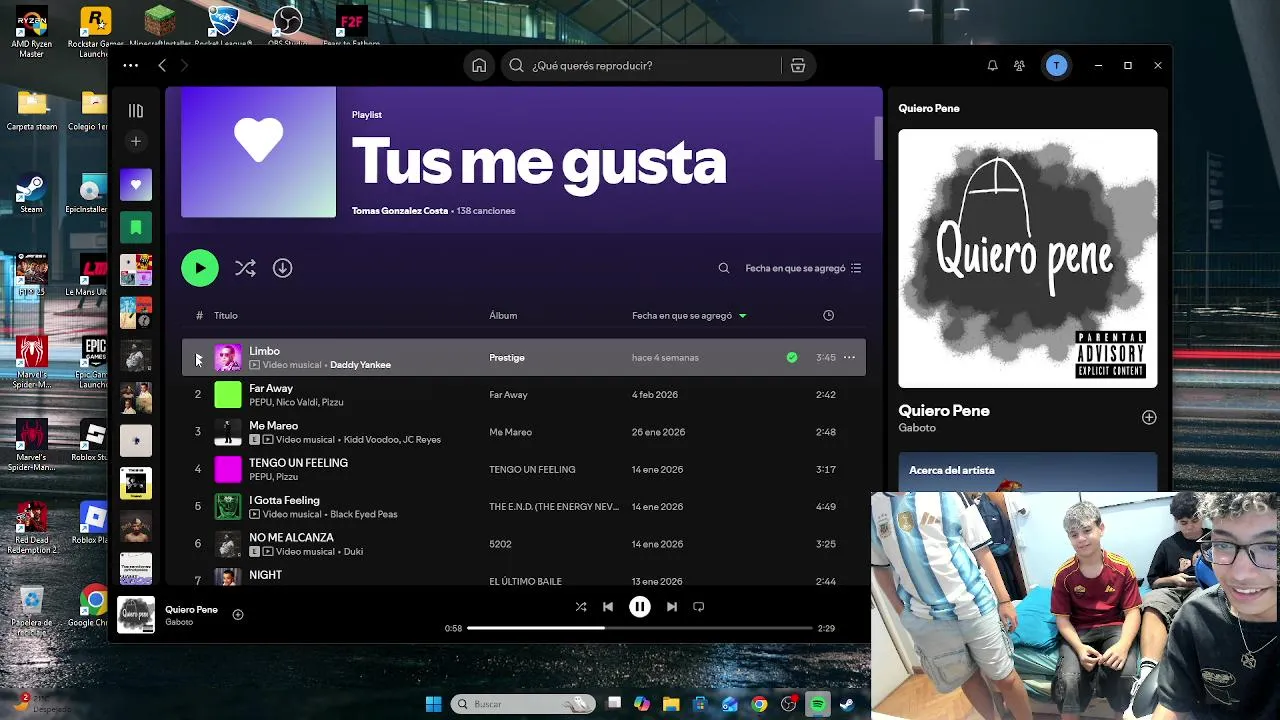Open green bookmark episodes tile in sidebar

[x=136, y=227]
